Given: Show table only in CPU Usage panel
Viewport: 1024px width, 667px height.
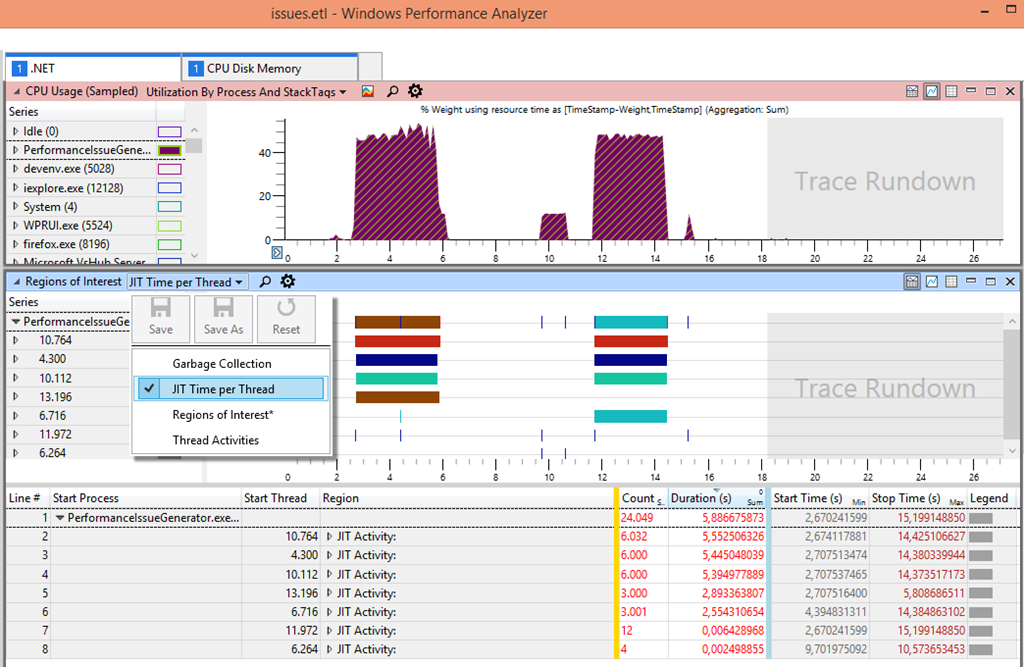Looking at the screenshot, I should coord(952,91).
